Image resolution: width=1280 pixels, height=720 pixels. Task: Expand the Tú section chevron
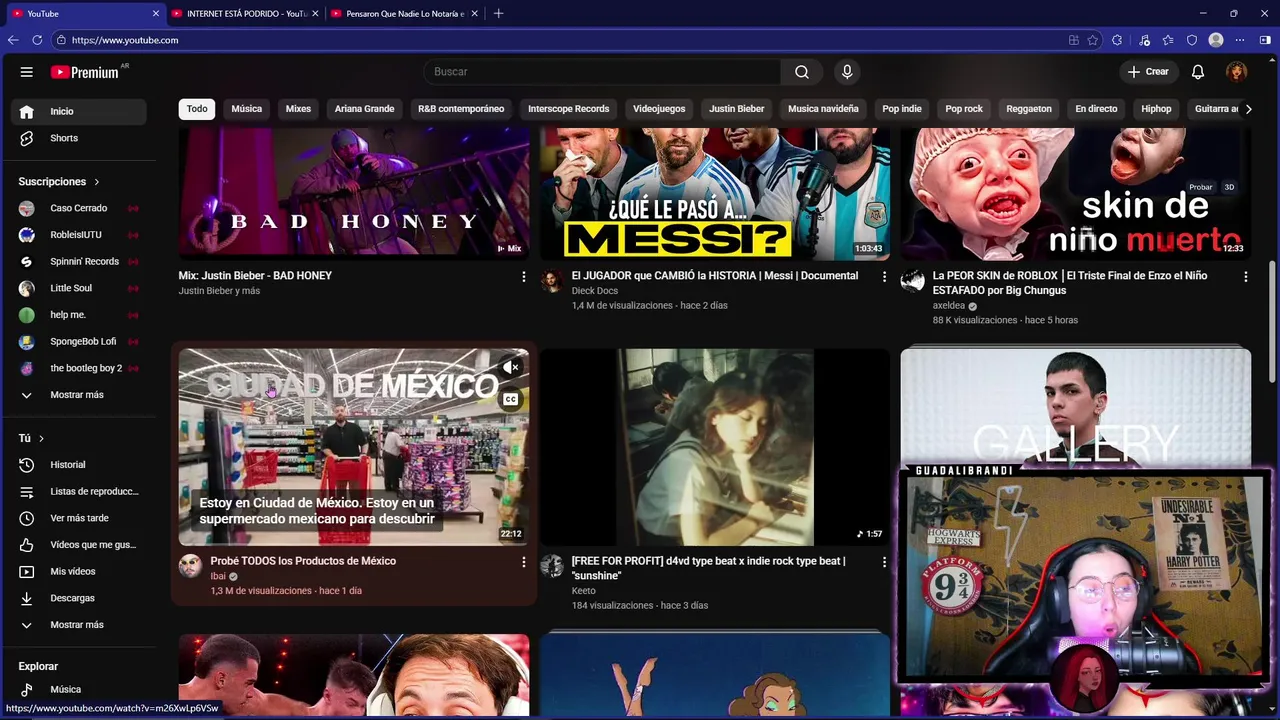click(41, 438)
